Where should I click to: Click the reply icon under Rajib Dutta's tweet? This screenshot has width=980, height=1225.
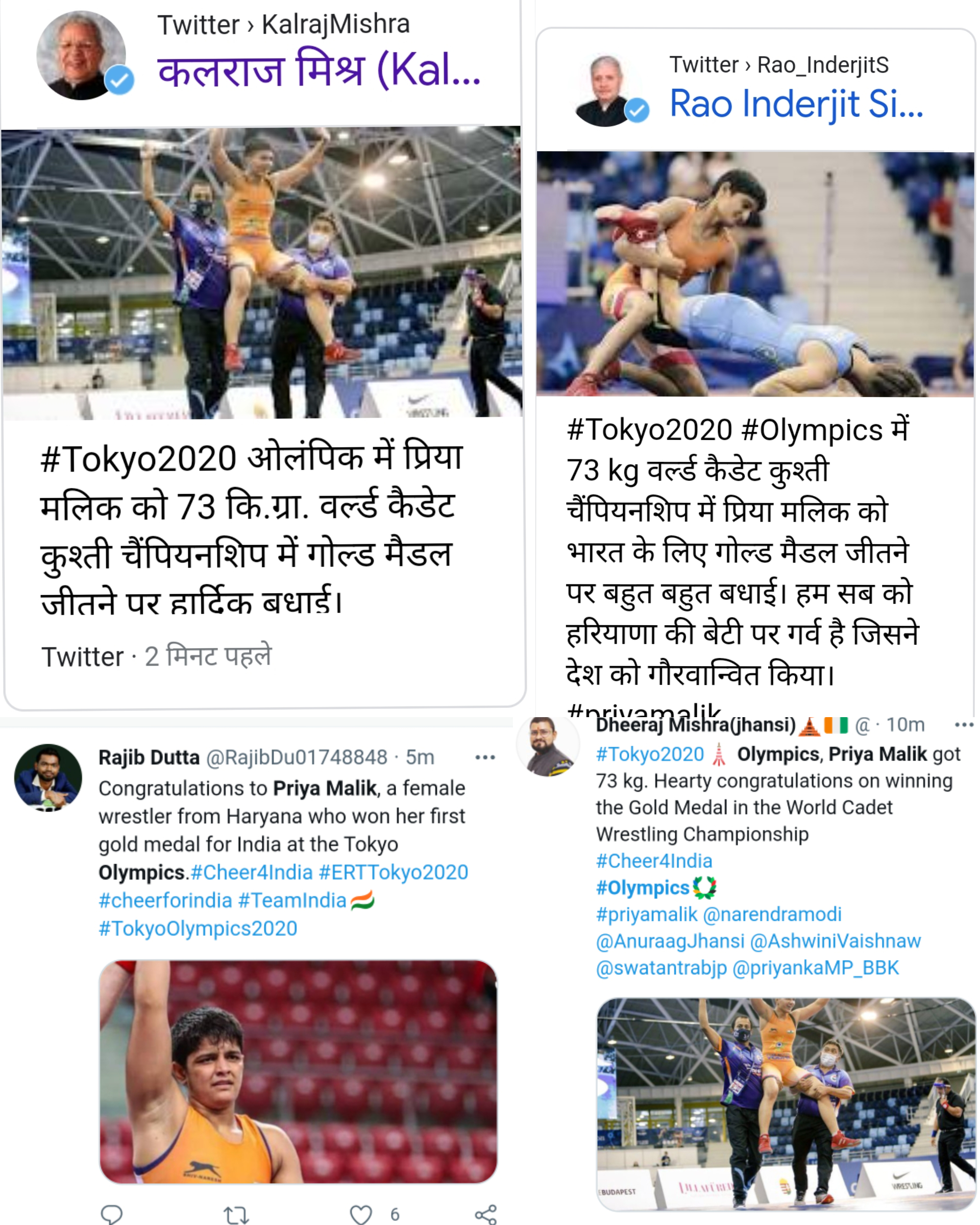pos(111,1214)
